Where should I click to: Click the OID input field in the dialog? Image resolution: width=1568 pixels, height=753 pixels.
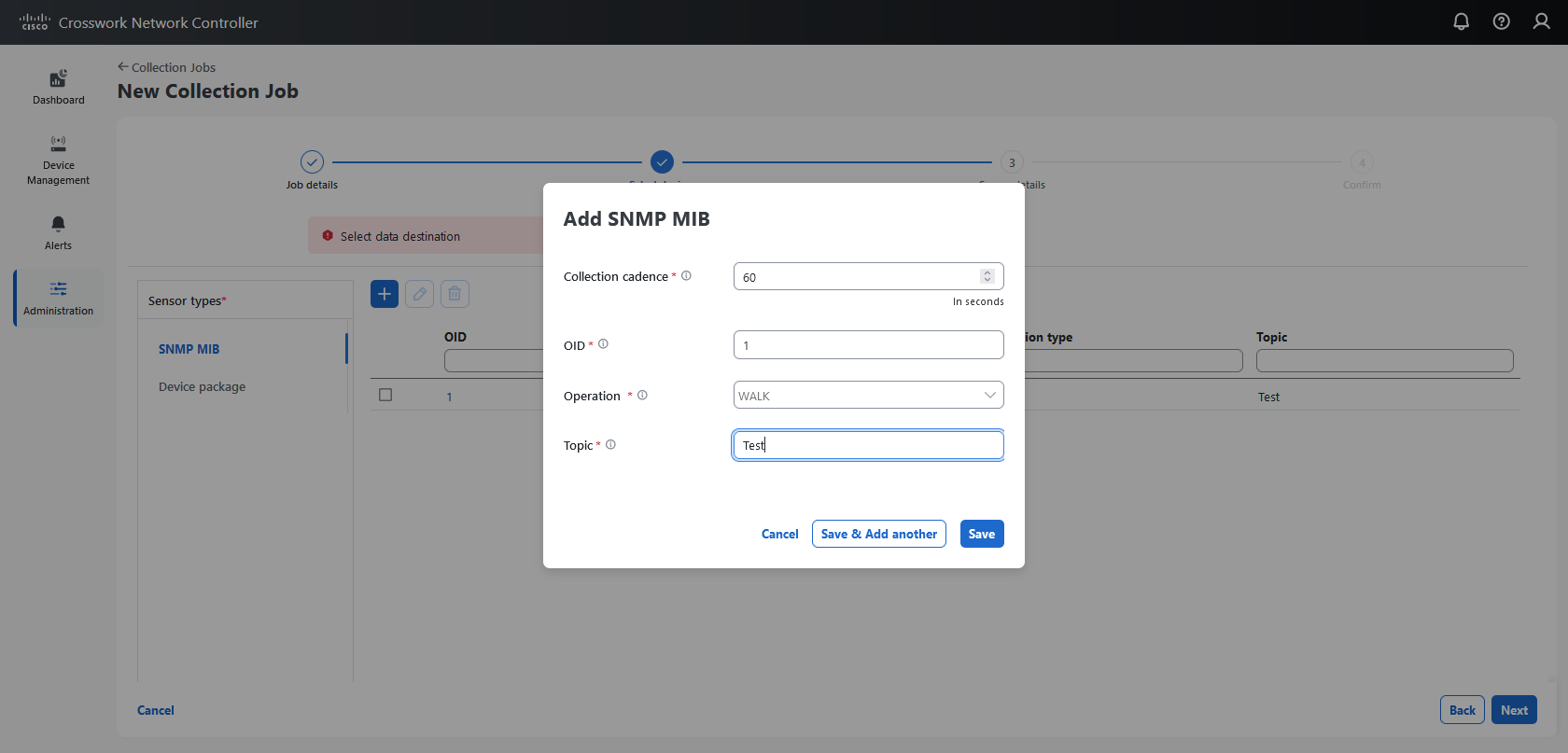[868, 344]
